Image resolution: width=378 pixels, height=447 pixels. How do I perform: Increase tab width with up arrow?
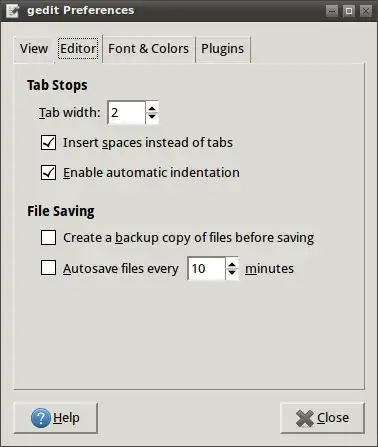click(152, 108)
